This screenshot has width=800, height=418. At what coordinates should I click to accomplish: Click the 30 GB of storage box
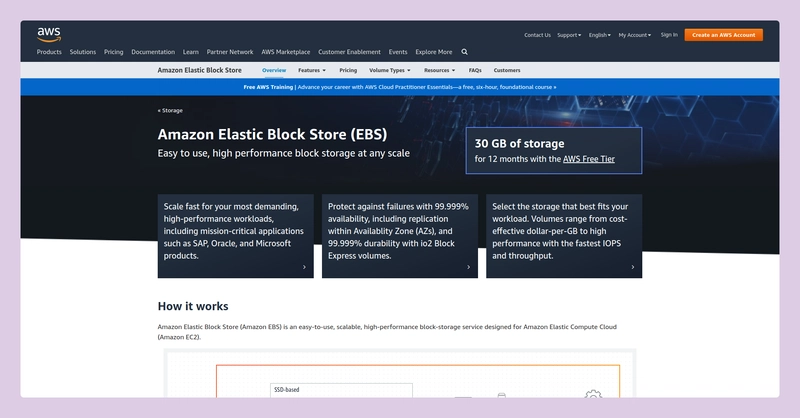point(554,151)
